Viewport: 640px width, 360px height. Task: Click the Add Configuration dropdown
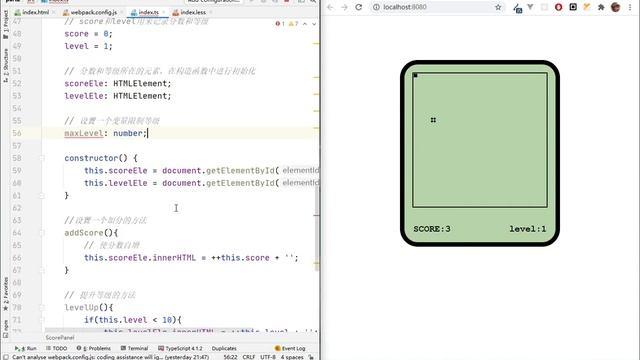pyautogui.click(x=213, y=2)
